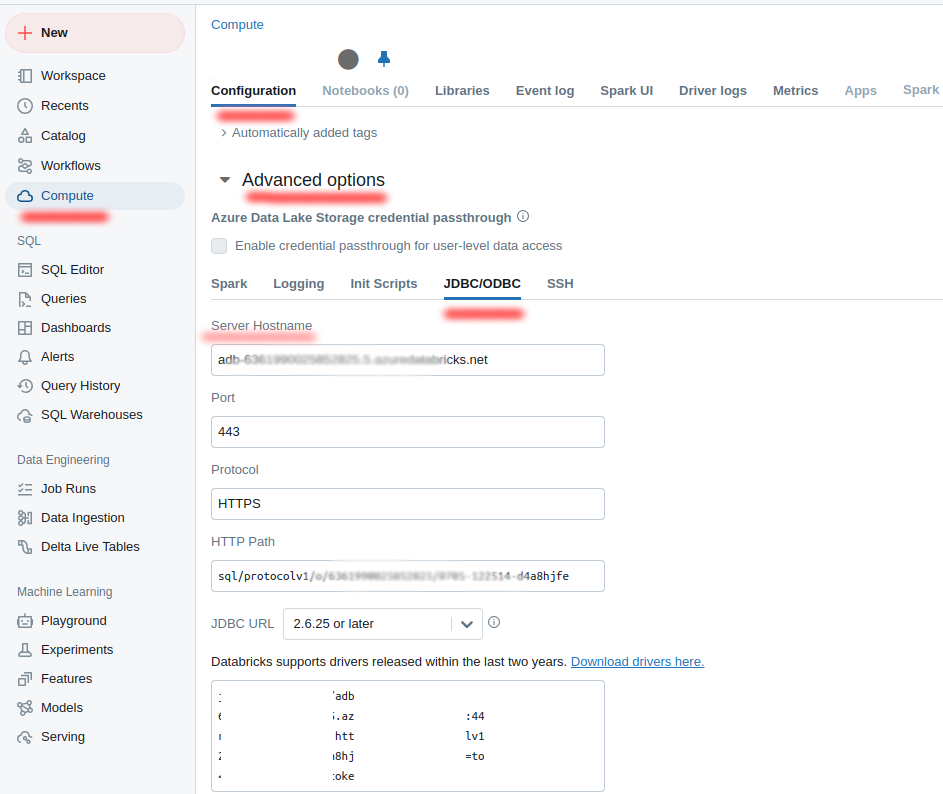Open the Driver logs tab
The width and height of the screenshot is (943, 794).
[x=713, y=91]
